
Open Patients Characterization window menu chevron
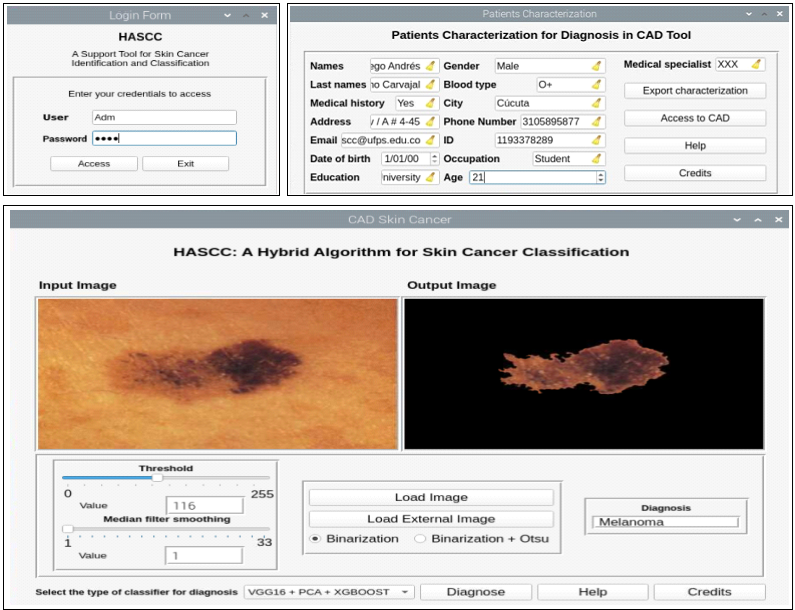pos(749,14)
